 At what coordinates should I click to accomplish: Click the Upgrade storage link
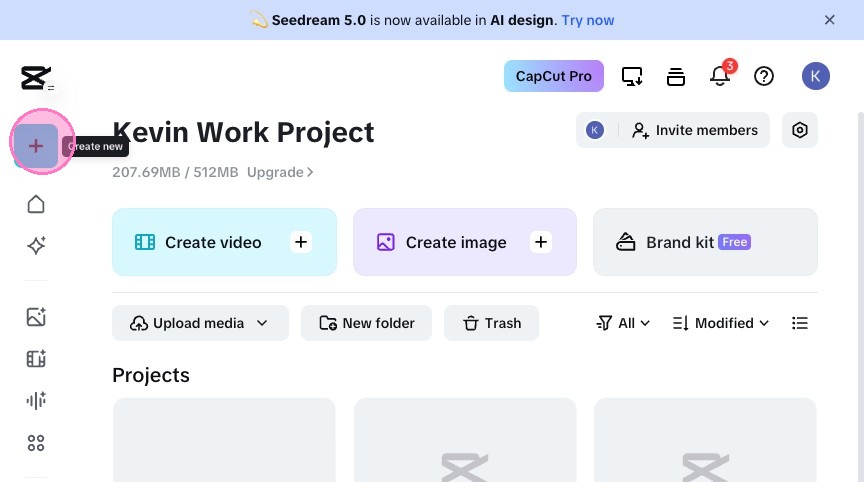pyautogui.click(x=280, y=172)
